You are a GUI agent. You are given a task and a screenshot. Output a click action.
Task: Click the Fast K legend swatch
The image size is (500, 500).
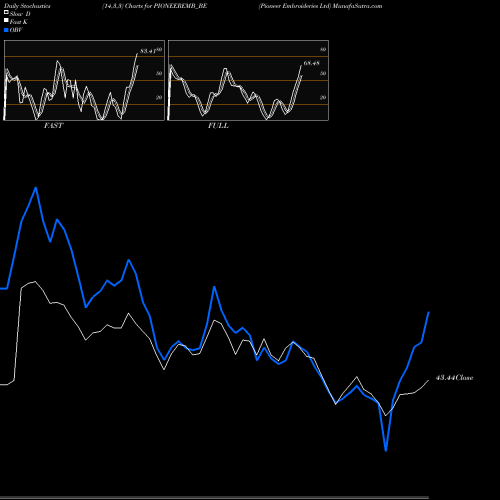click(6, 21)
